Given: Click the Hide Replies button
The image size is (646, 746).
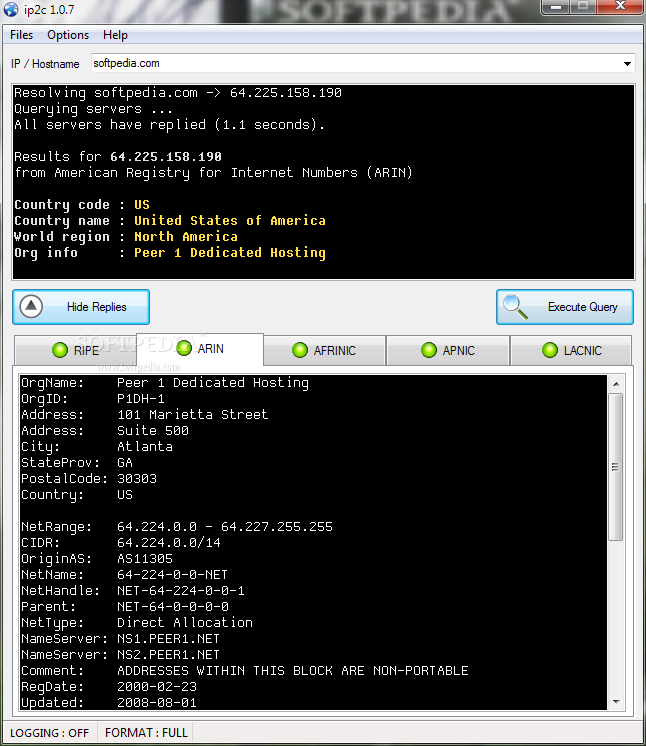Looking at the screenshot, I should tap(81, 307).
